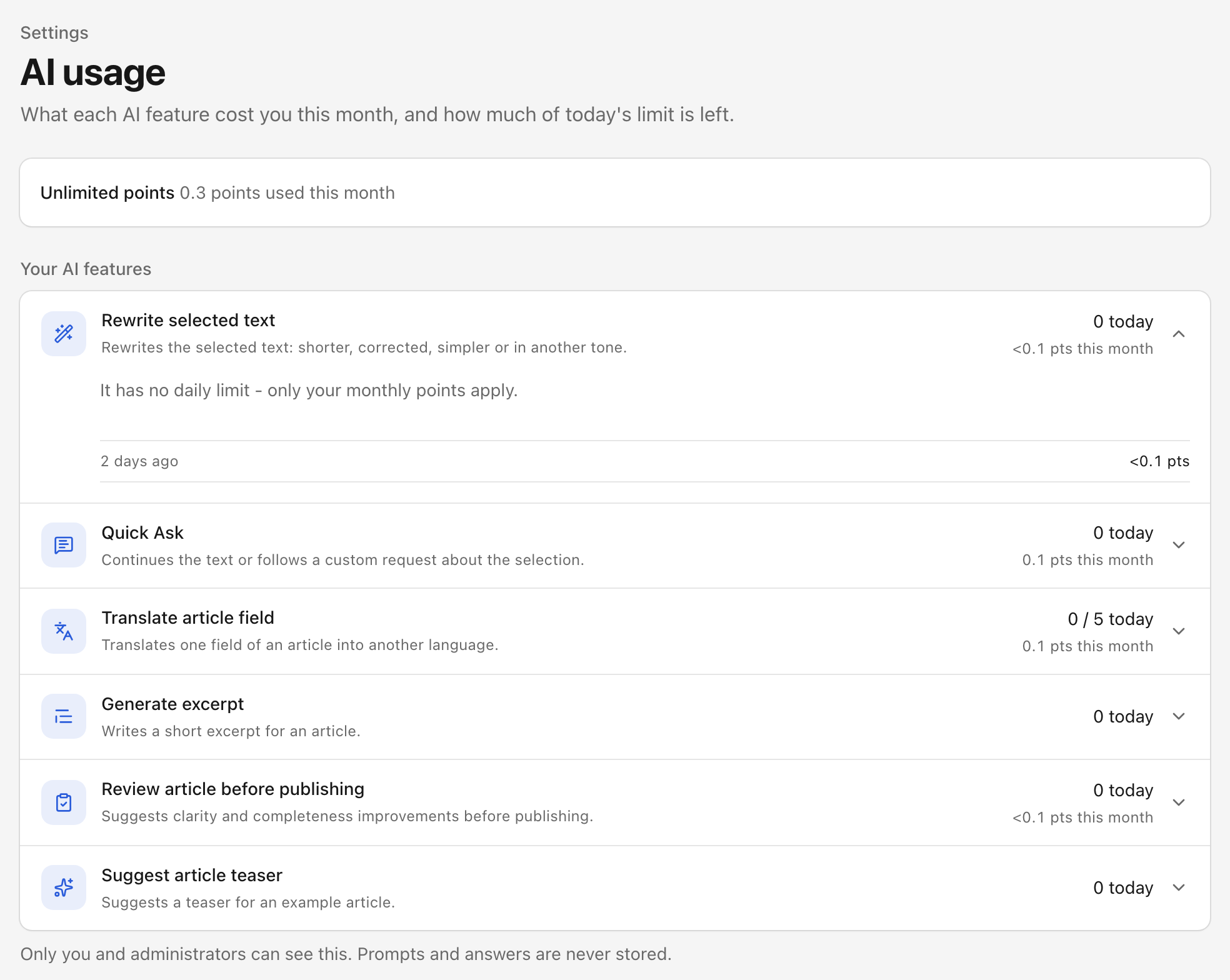Click the Generate excerpt list icon

click(x=64, y=716)
